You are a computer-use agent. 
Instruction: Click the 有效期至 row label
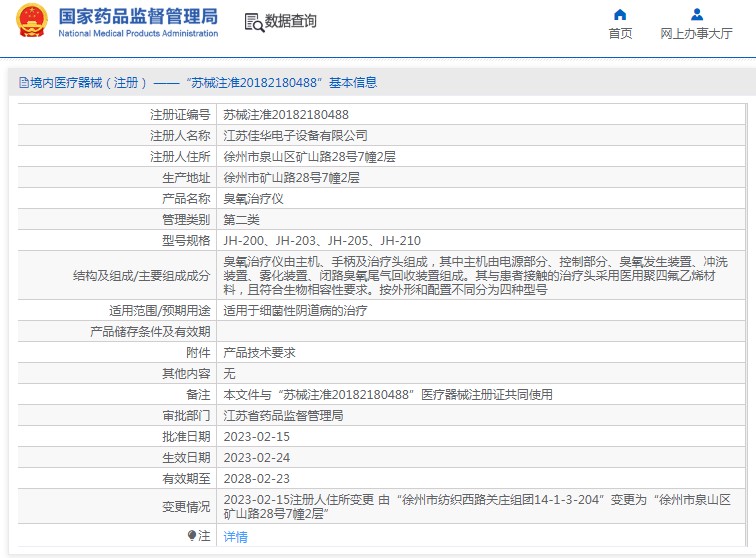[x=186, y=478]
